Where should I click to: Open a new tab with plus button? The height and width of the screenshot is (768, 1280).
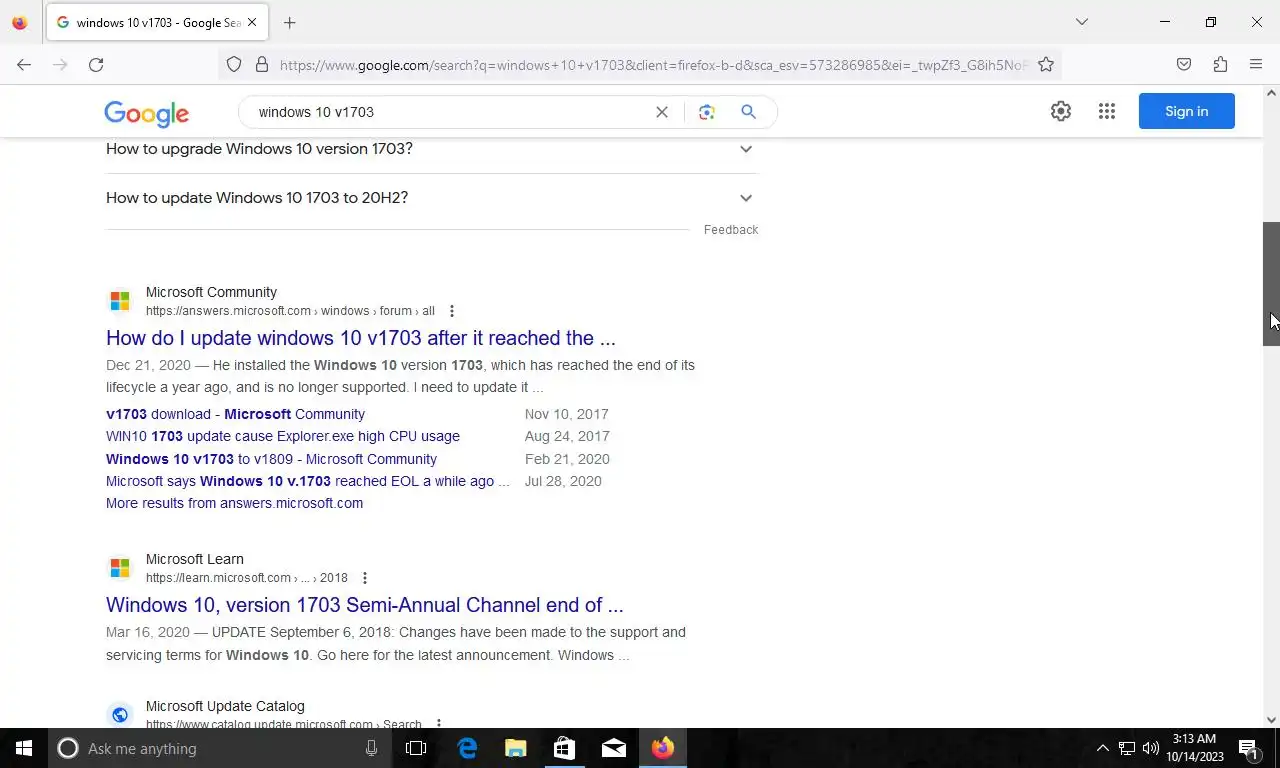tap(290, 22)
